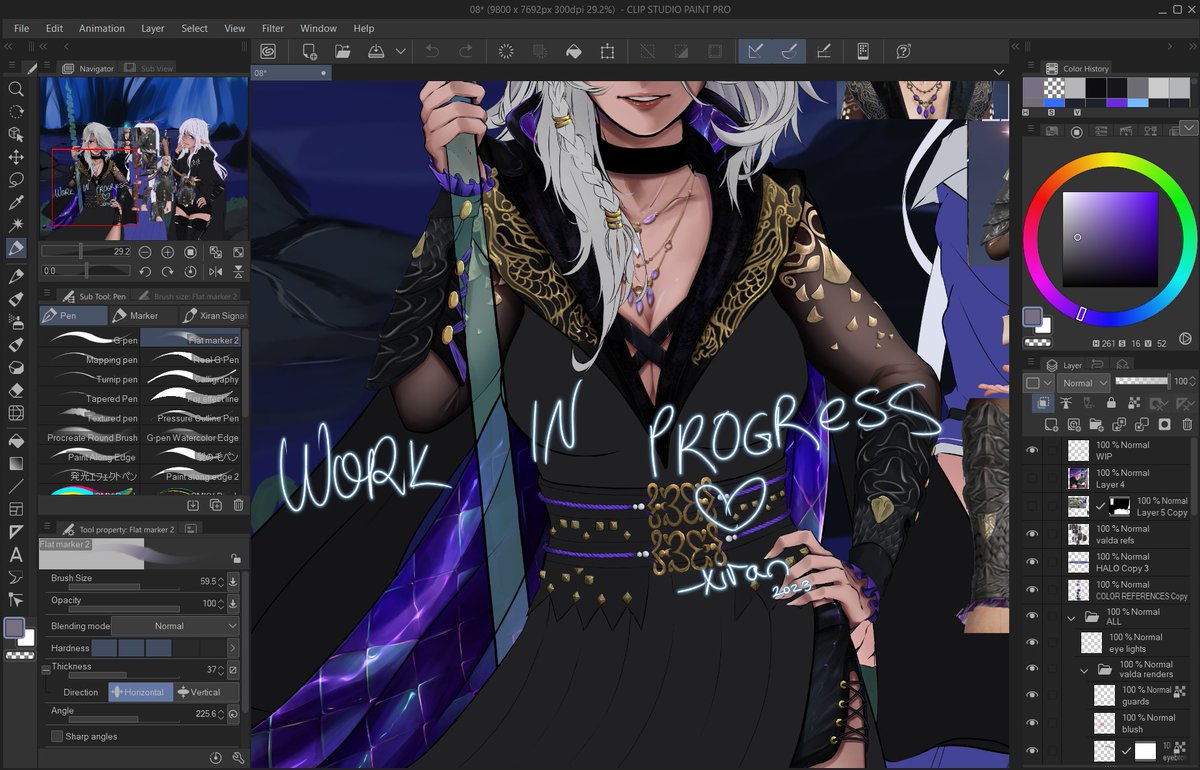Open the palette color dropdown in Layer panel
The height and width of the screenshot is (770, 1200).
click(x=1038, y=382)
